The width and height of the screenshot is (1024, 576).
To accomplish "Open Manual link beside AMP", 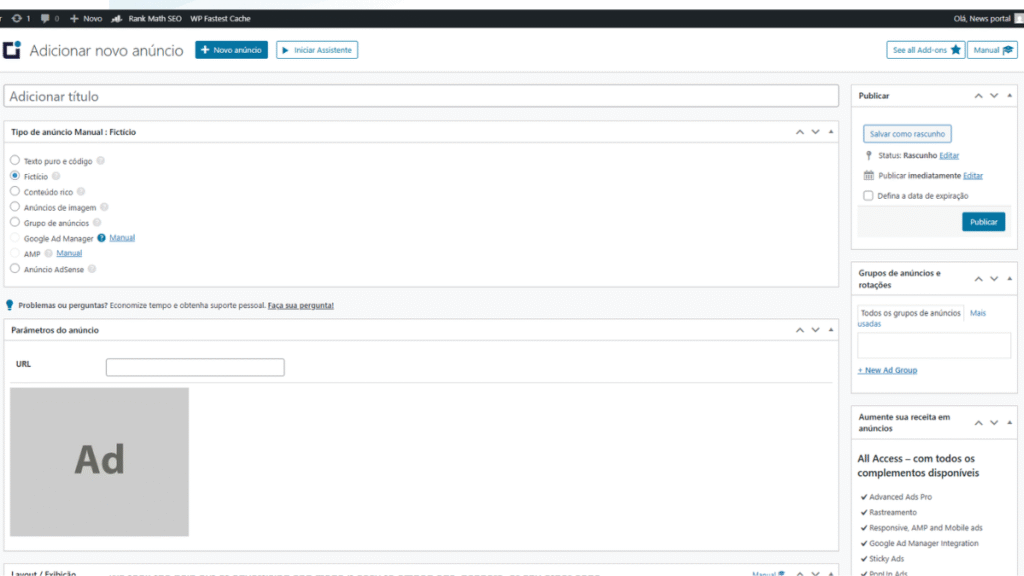I will click(x=69, y=253).
